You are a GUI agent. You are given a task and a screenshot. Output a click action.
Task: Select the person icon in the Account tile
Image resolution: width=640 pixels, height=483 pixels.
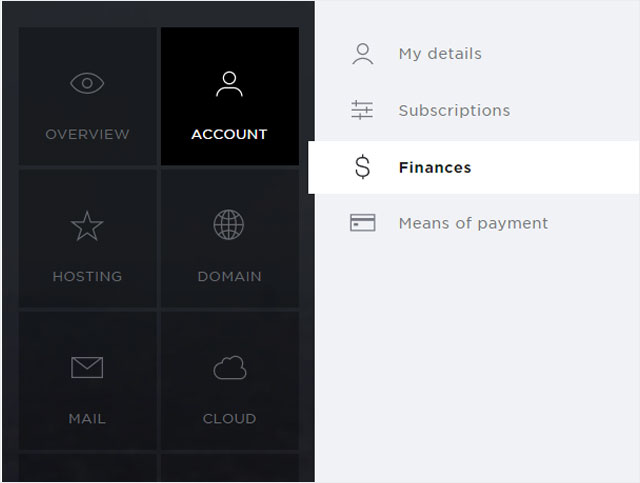(229, 84)
